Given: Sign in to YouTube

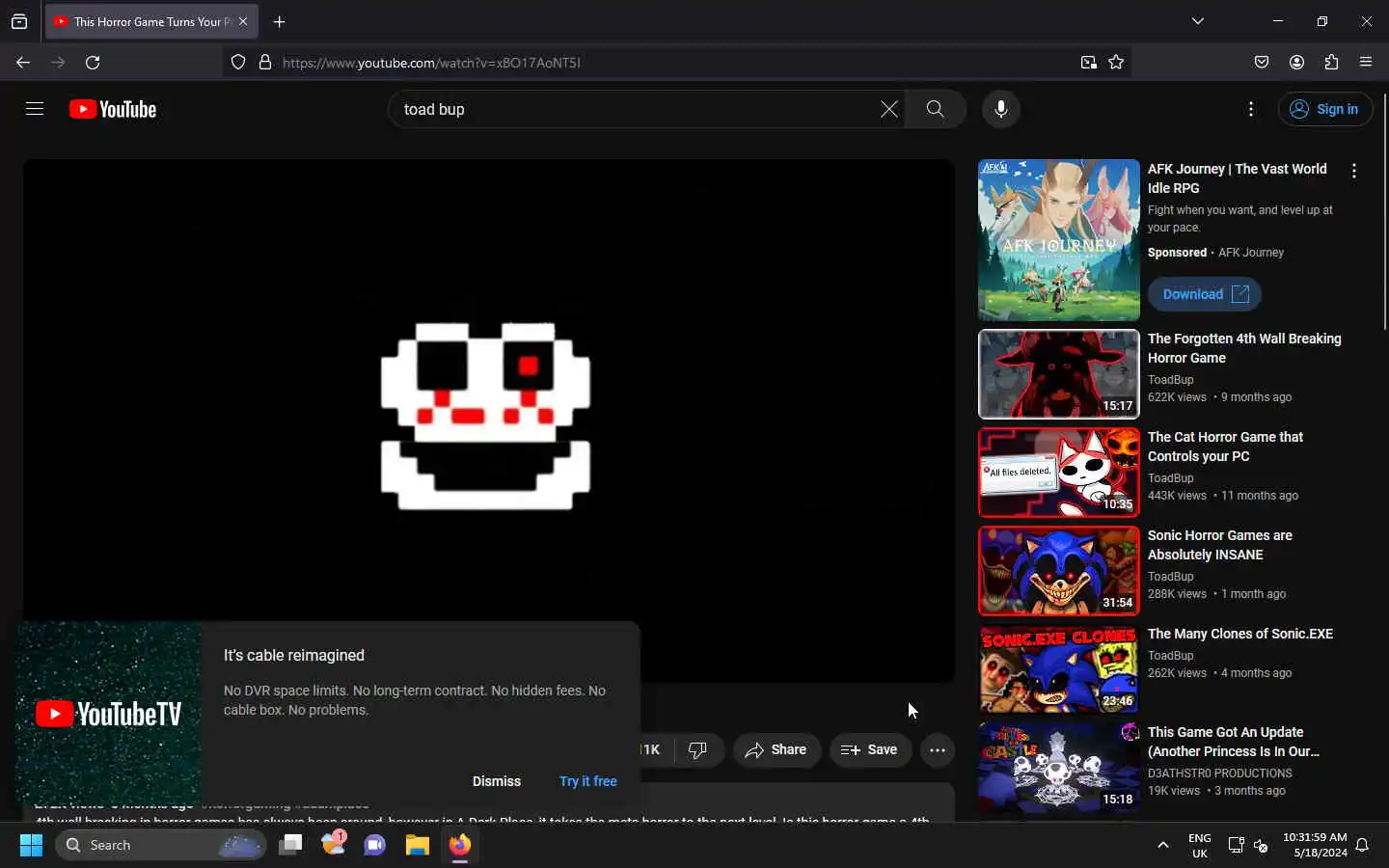Looking at the screenshot, I should tap(1324, 109).
